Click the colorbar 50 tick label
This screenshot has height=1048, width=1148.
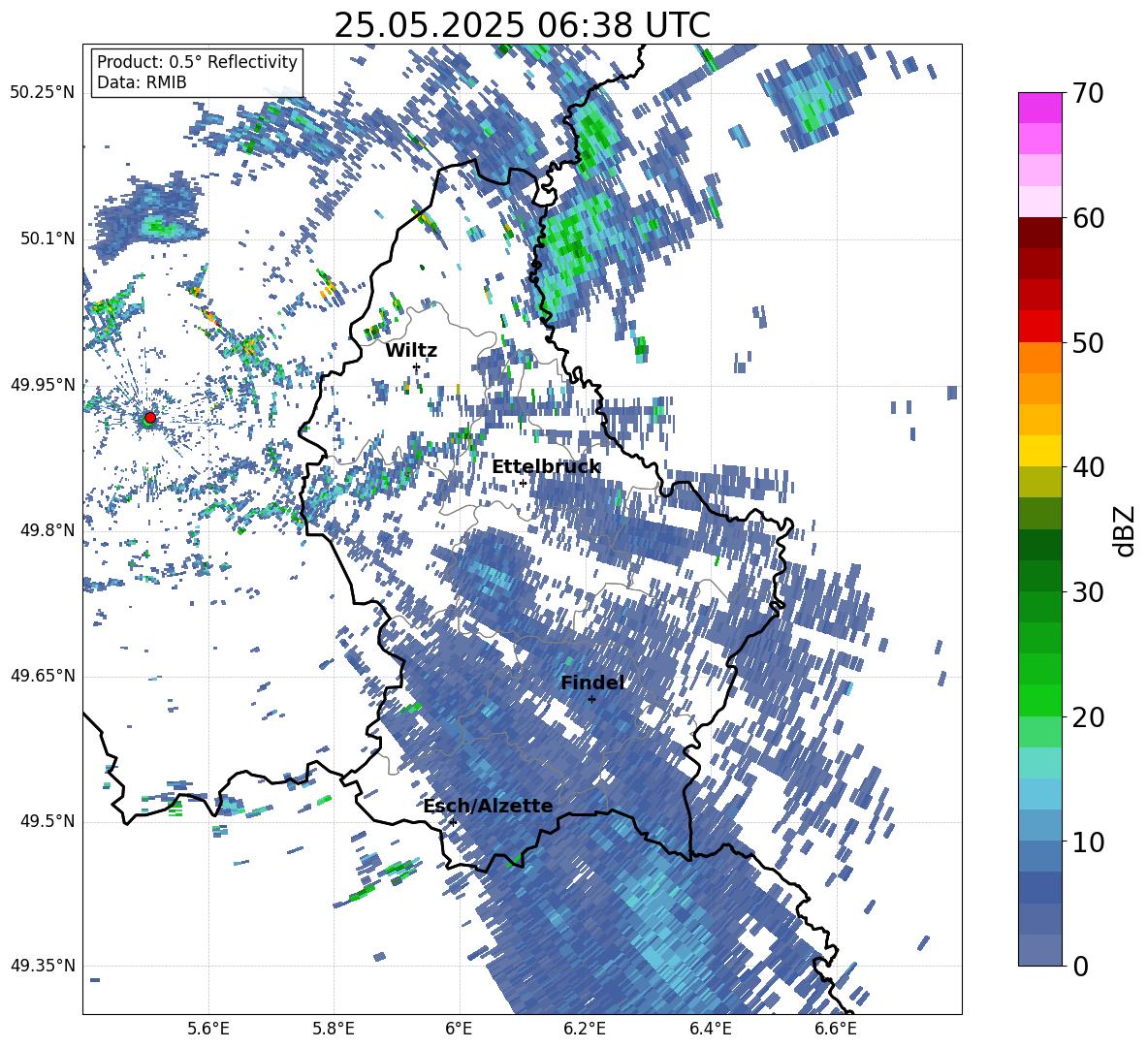(1088, 342)
